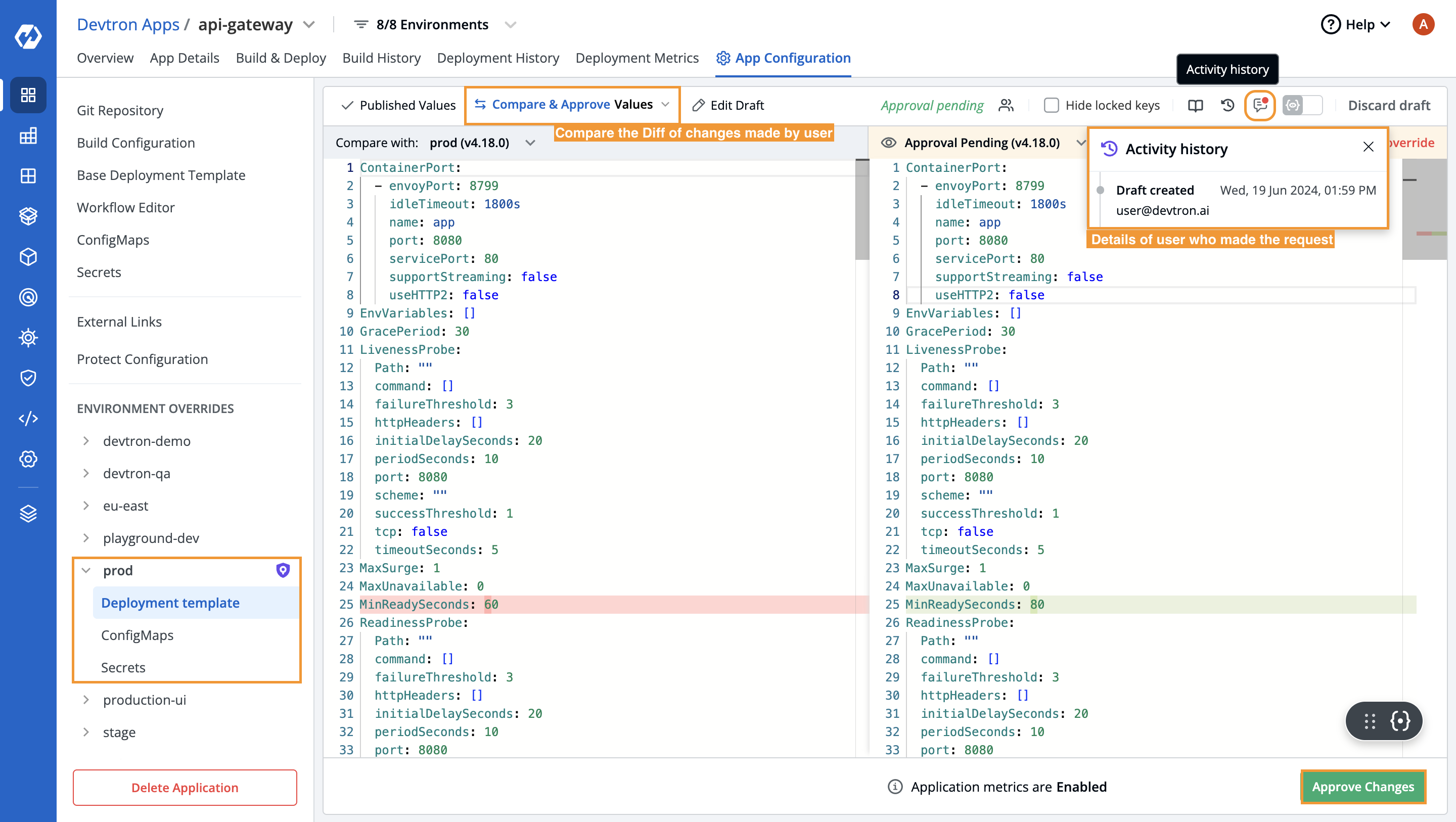1456x822 pixels.
Task: Open Devtron Apps breadcrumb link
Action: (x=128, y=24)
